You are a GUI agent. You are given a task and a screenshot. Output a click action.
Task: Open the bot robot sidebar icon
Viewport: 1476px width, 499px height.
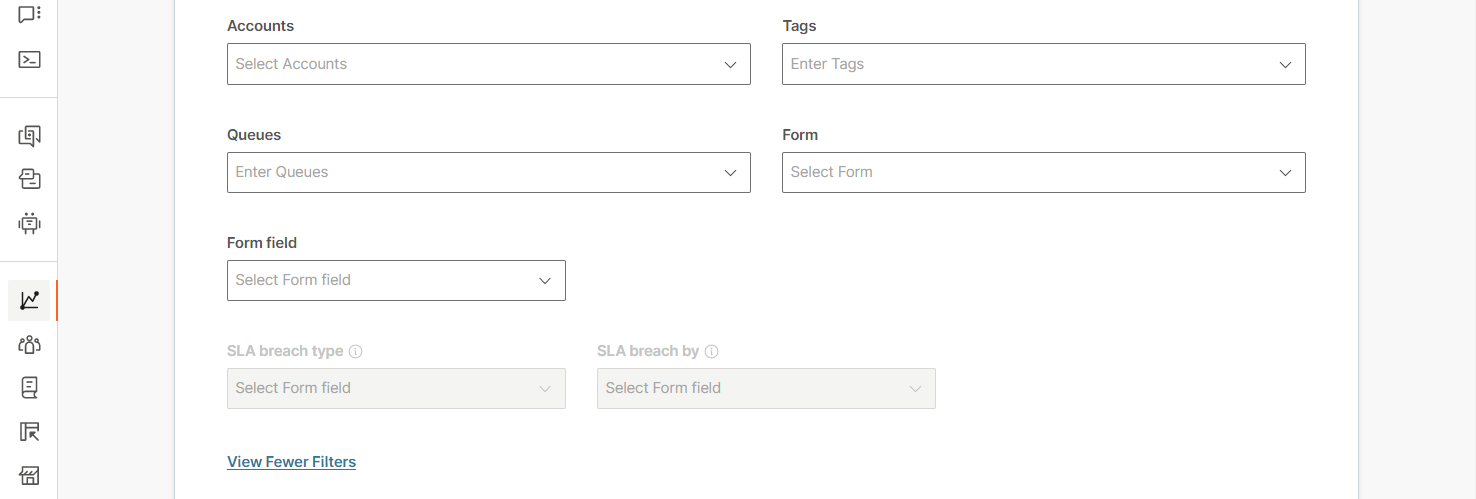coord(29,223)
